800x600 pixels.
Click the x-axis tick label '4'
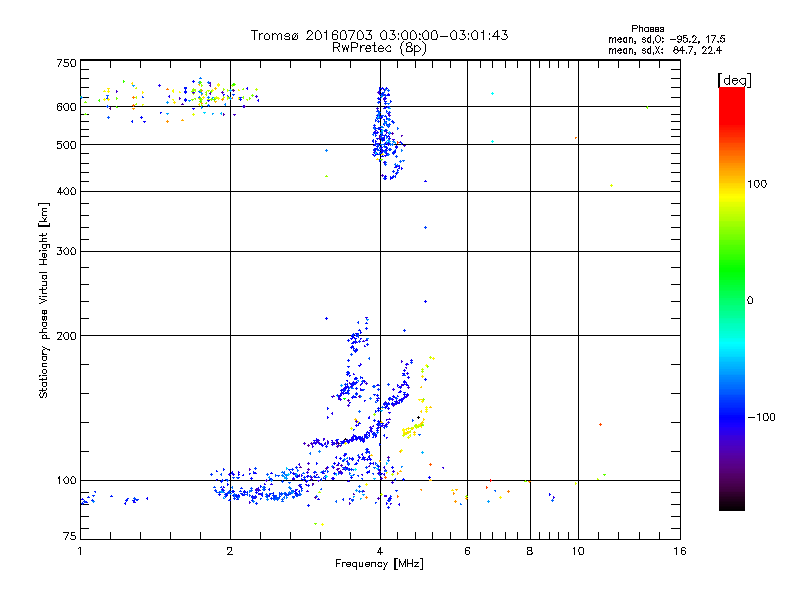coord(380,551)
